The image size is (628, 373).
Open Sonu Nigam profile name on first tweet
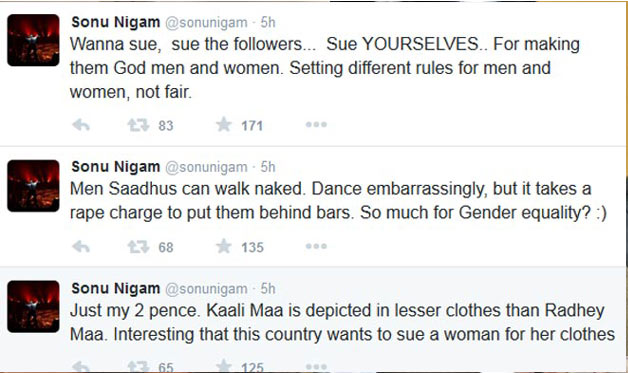pyautogui.click(x=116, y=22)
